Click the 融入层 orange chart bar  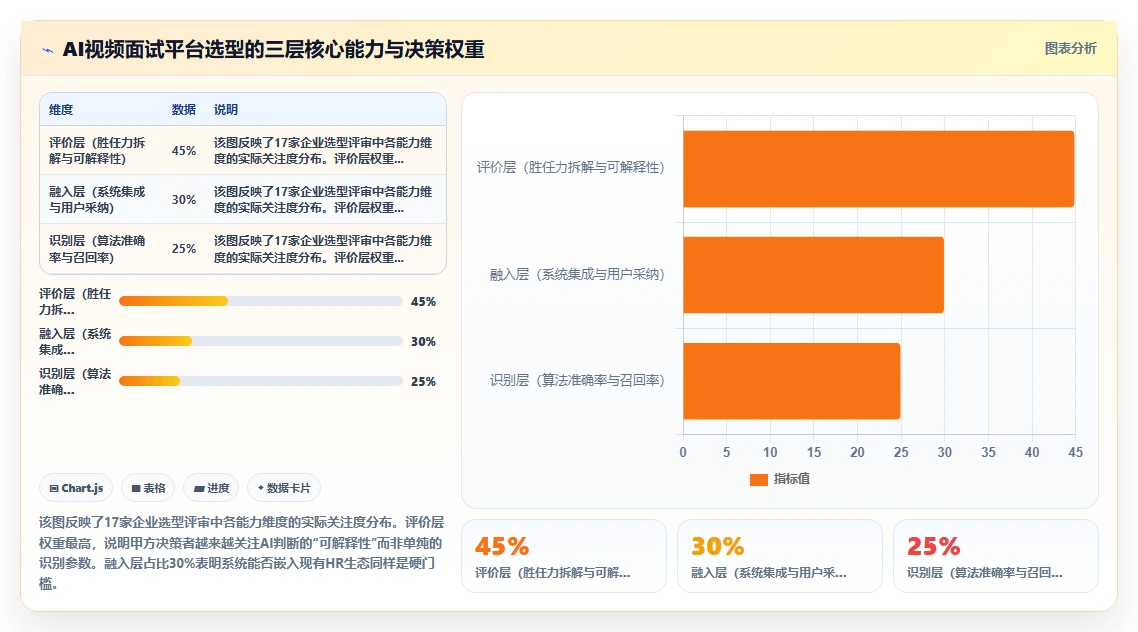click(813, 275)
